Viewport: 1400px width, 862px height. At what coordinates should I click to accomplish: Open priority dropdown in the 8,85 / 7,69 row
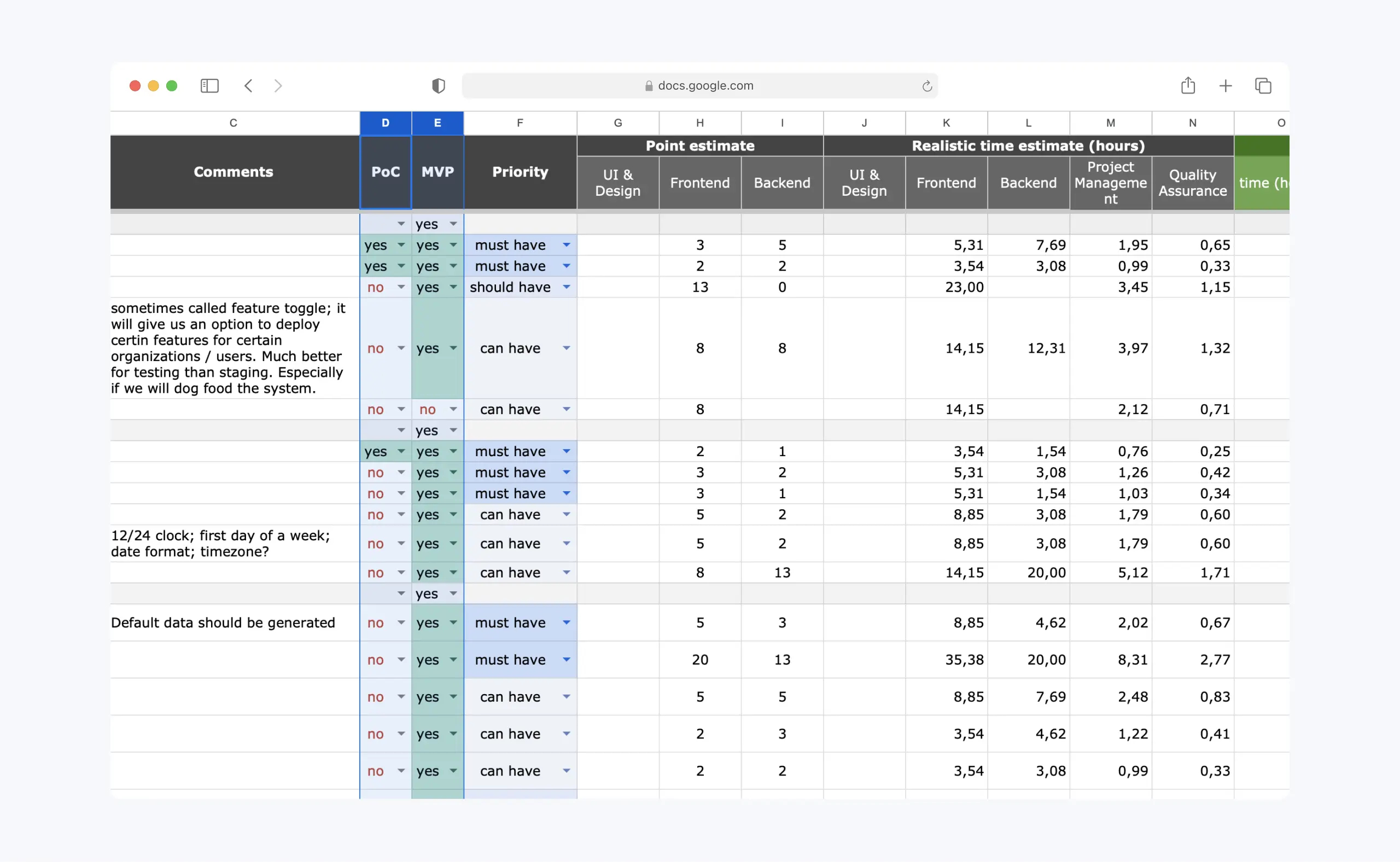coord(566,697)
